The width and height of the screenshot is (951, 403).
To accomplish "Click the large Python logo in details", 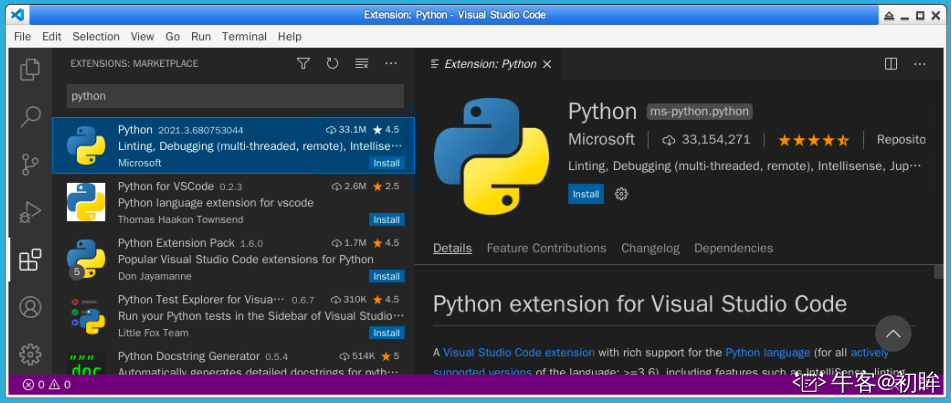I will pyautogui.click(x=492, y=157).
